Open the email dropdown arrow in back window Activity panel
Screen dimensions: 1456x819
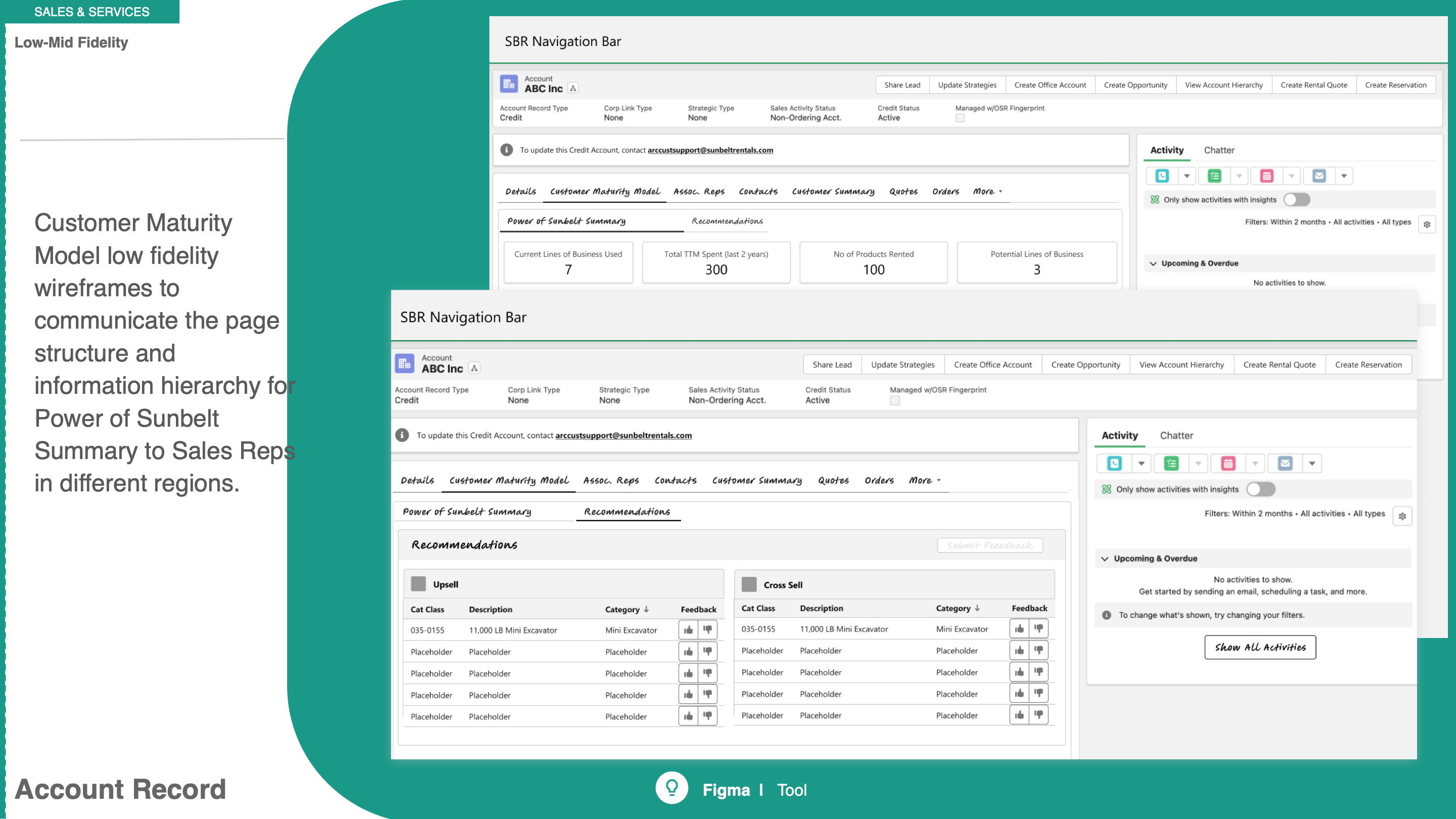tap(1344, 176)
